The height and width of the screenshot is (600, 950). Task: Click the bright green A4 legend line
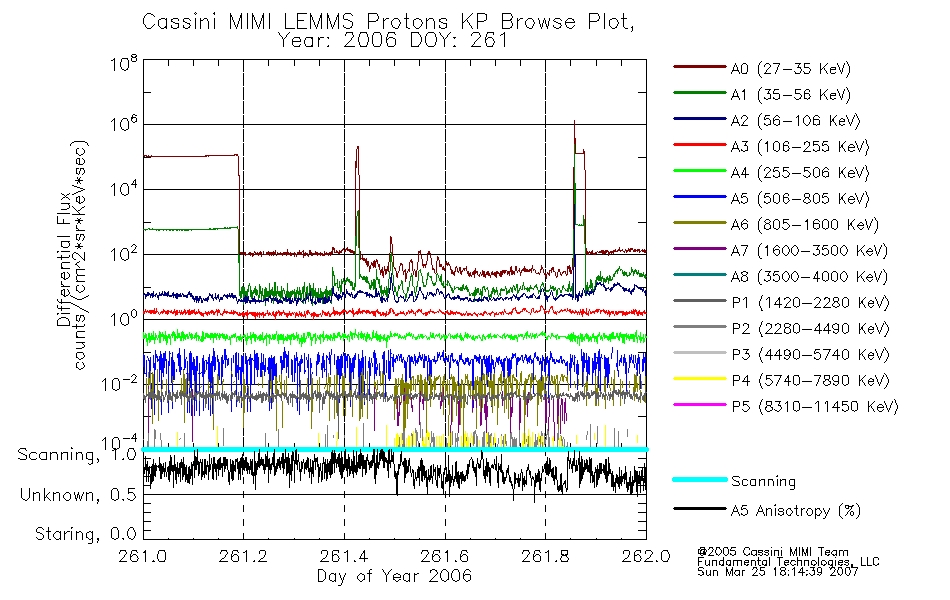pos(700,171)
